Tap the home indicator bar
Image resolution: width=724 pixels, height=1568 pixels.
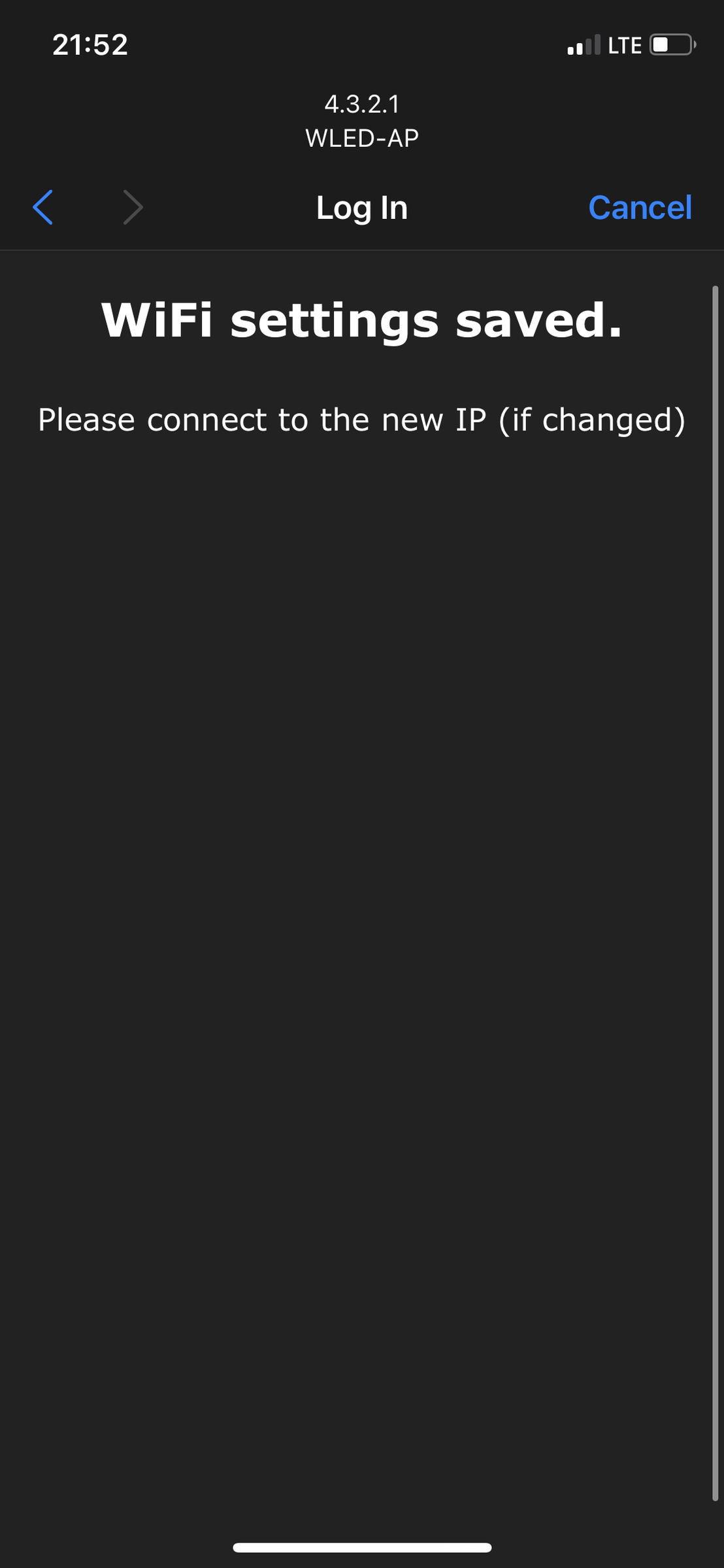(362, 1547)
